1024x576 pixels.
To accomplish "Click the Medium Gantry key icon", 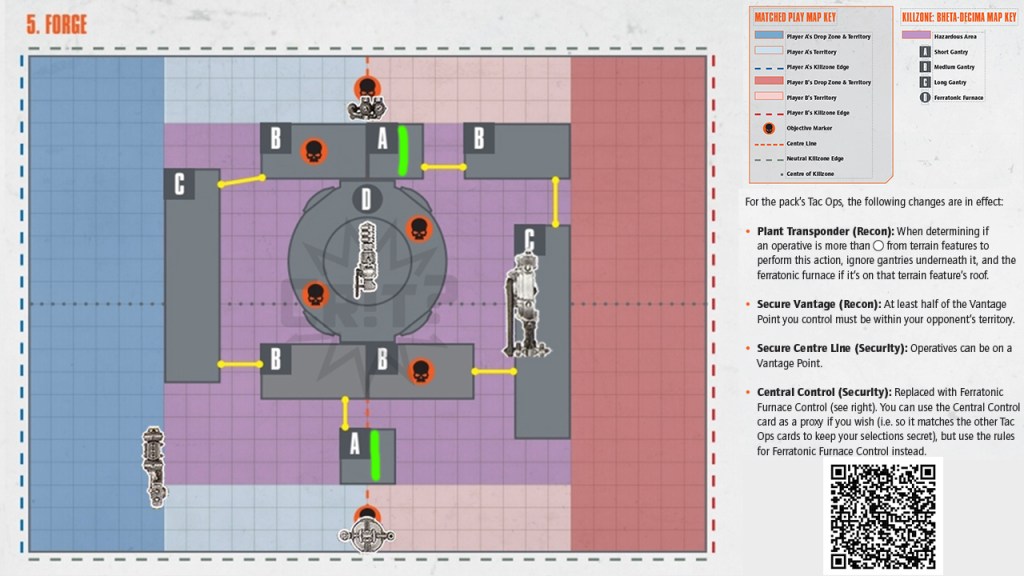I will tap(925, 67).
